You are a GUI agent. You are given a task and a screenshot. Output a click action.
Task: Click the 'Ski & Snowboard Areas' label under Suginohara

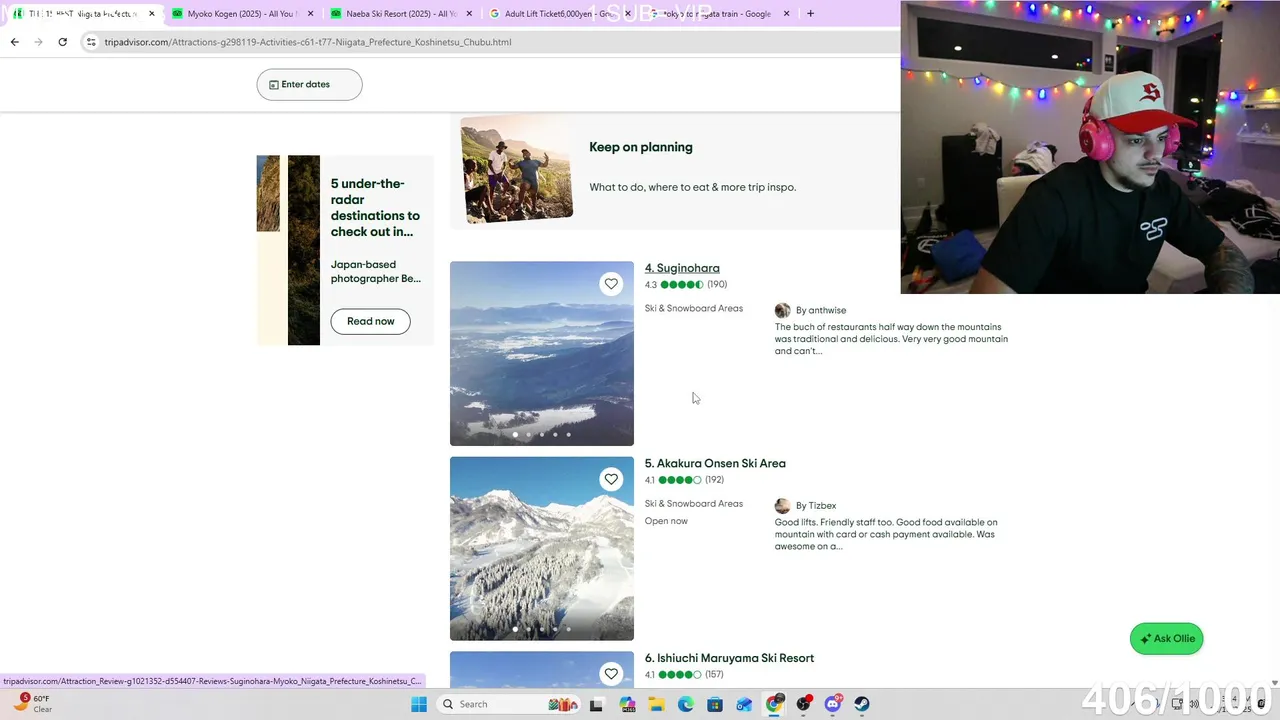pos(694,308)
